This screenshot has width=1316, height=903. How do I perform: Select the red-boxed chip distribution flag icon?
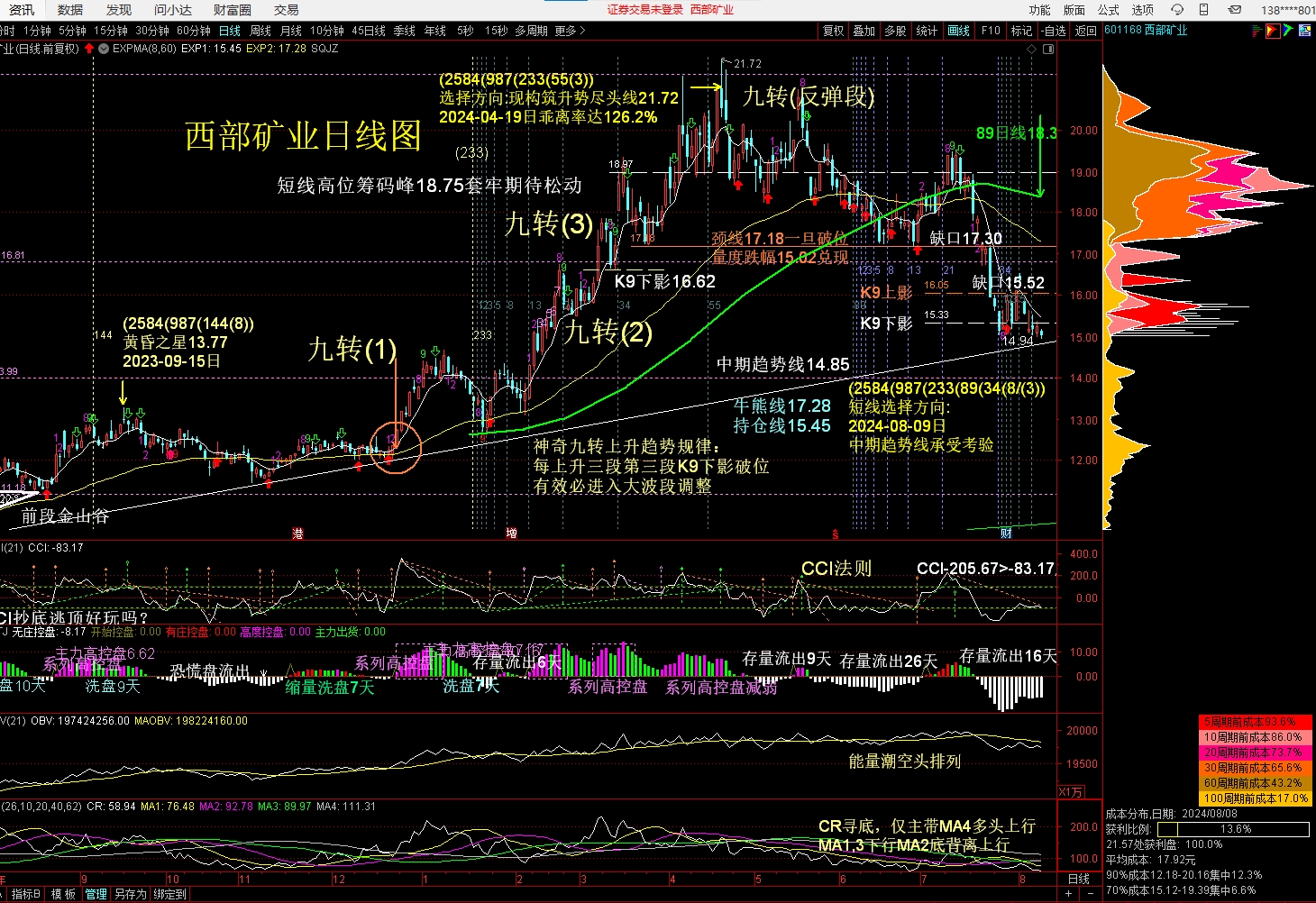coord(1272,31)
